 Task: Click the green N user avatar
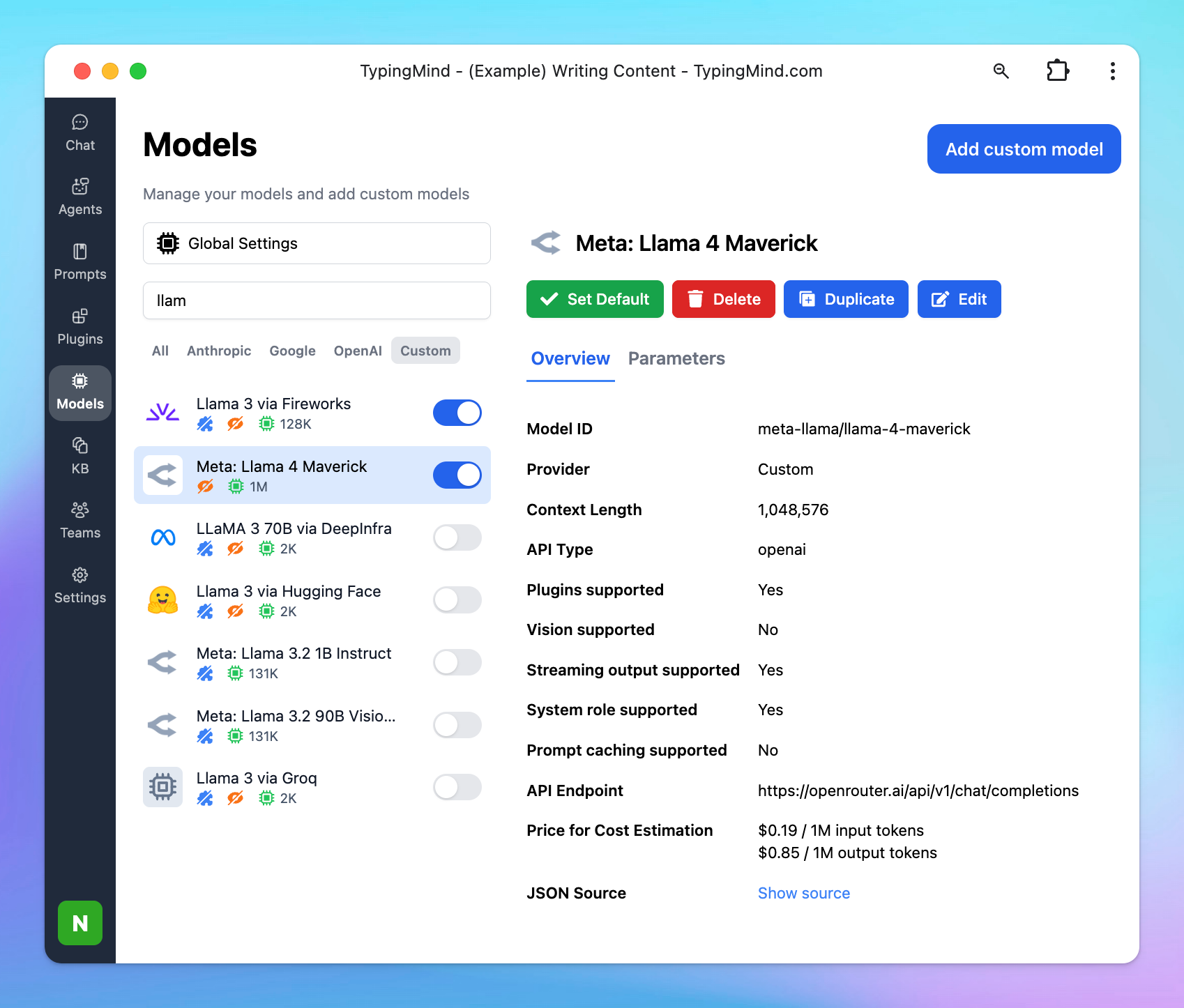pyautogui.click(x=80, y=923)
